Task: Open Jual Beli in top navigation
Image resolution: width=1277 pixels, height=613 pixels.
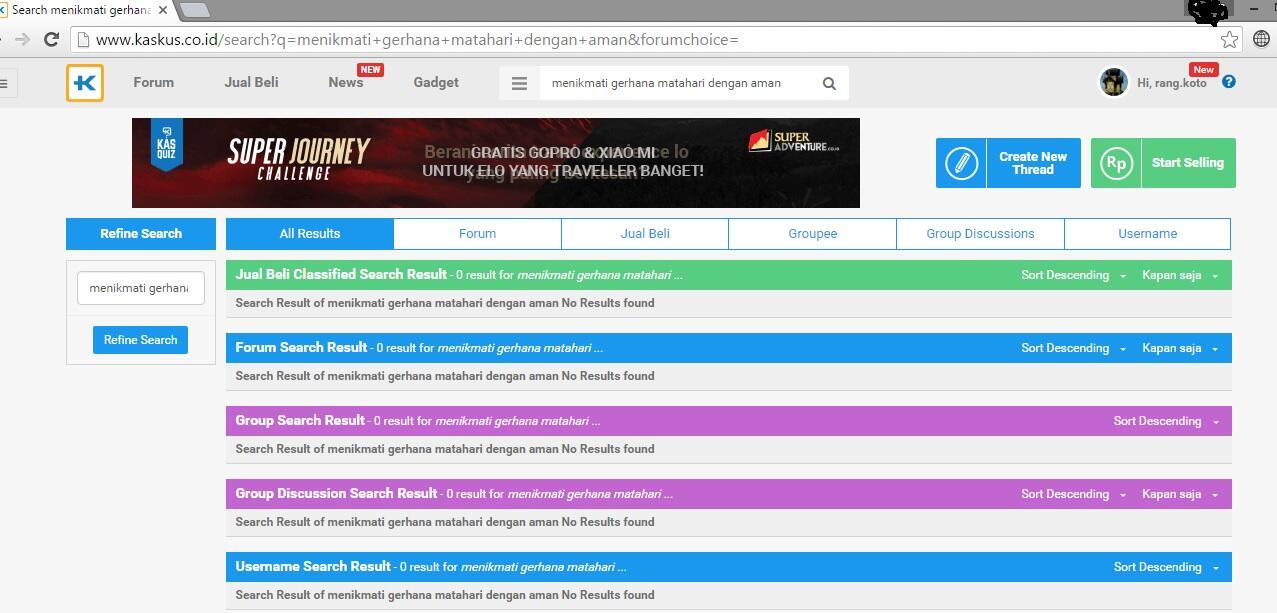Action: [x=251, y=83]
